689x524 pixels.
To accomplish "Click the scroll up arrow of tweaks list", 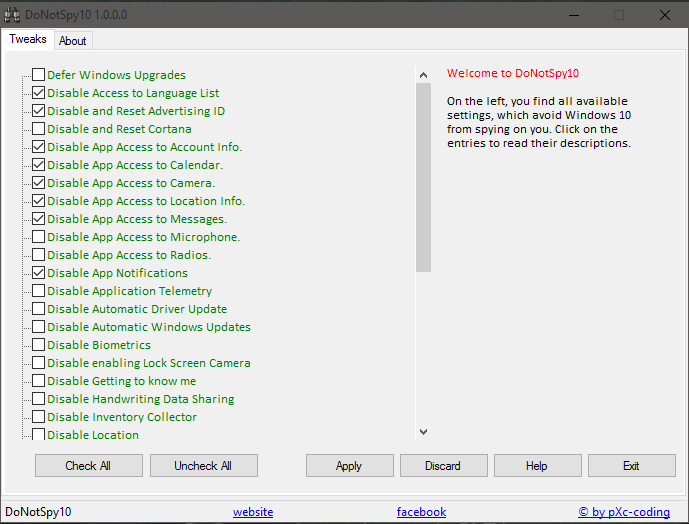I will pyautogui.click(x=424, y=75).
